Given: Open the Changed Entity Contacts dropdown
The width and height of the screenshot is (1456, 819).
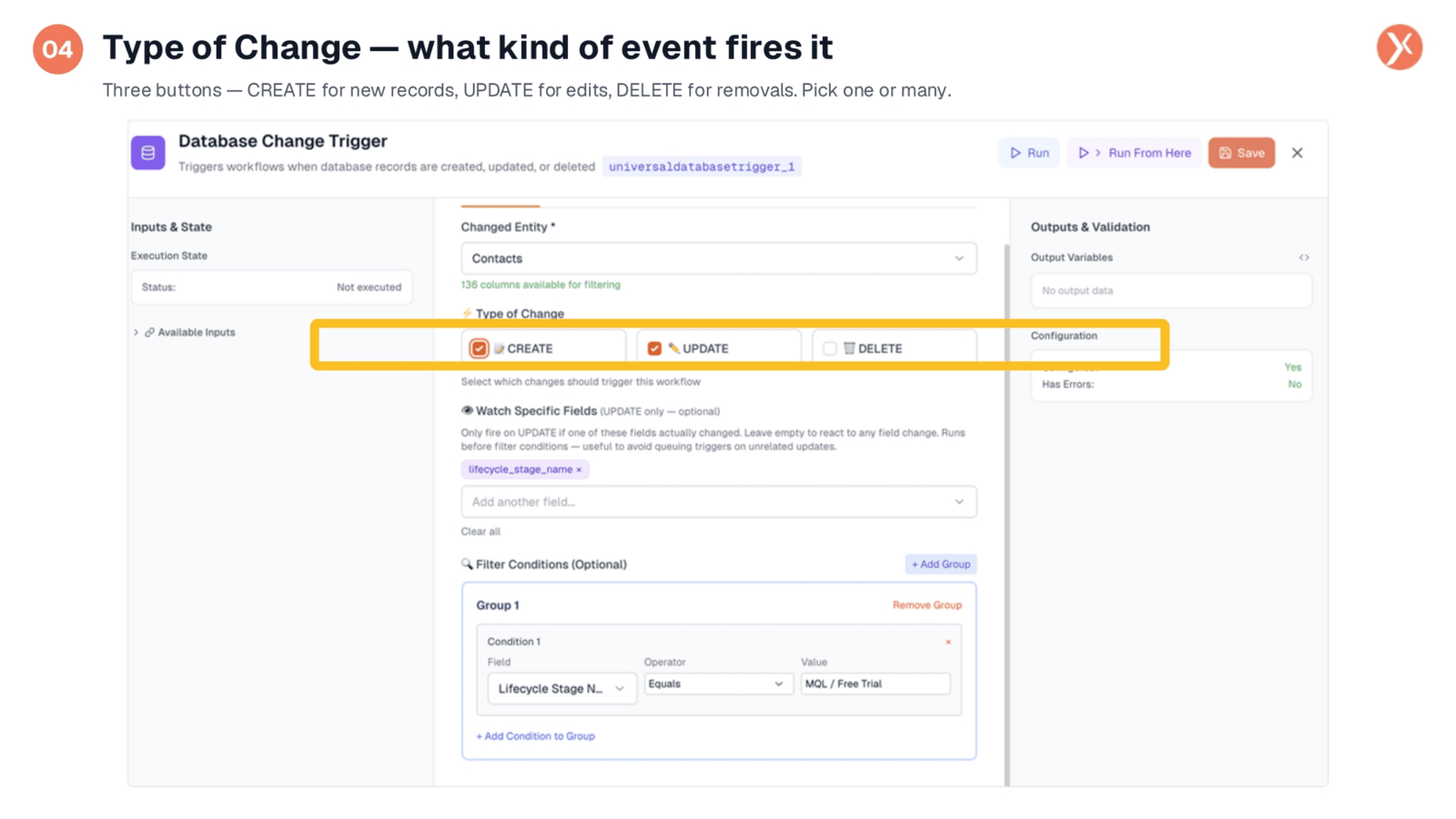Looking at the screenshot, I should point(718,258).
